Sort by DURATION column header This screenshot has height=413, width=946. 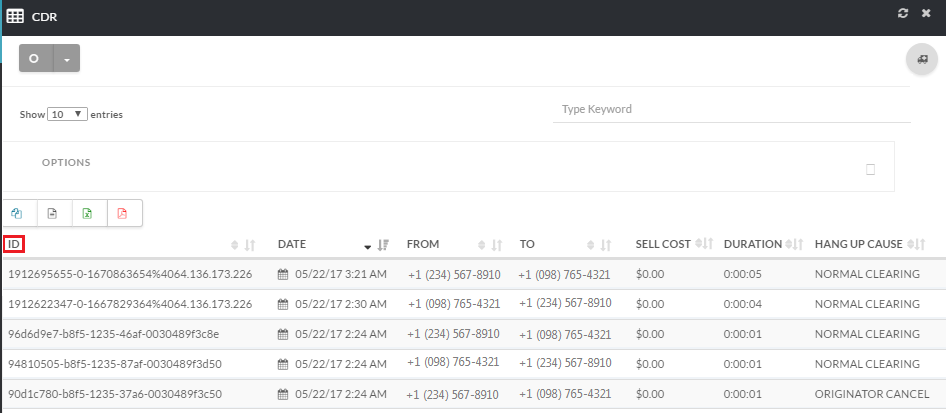[x=753, y=244]
